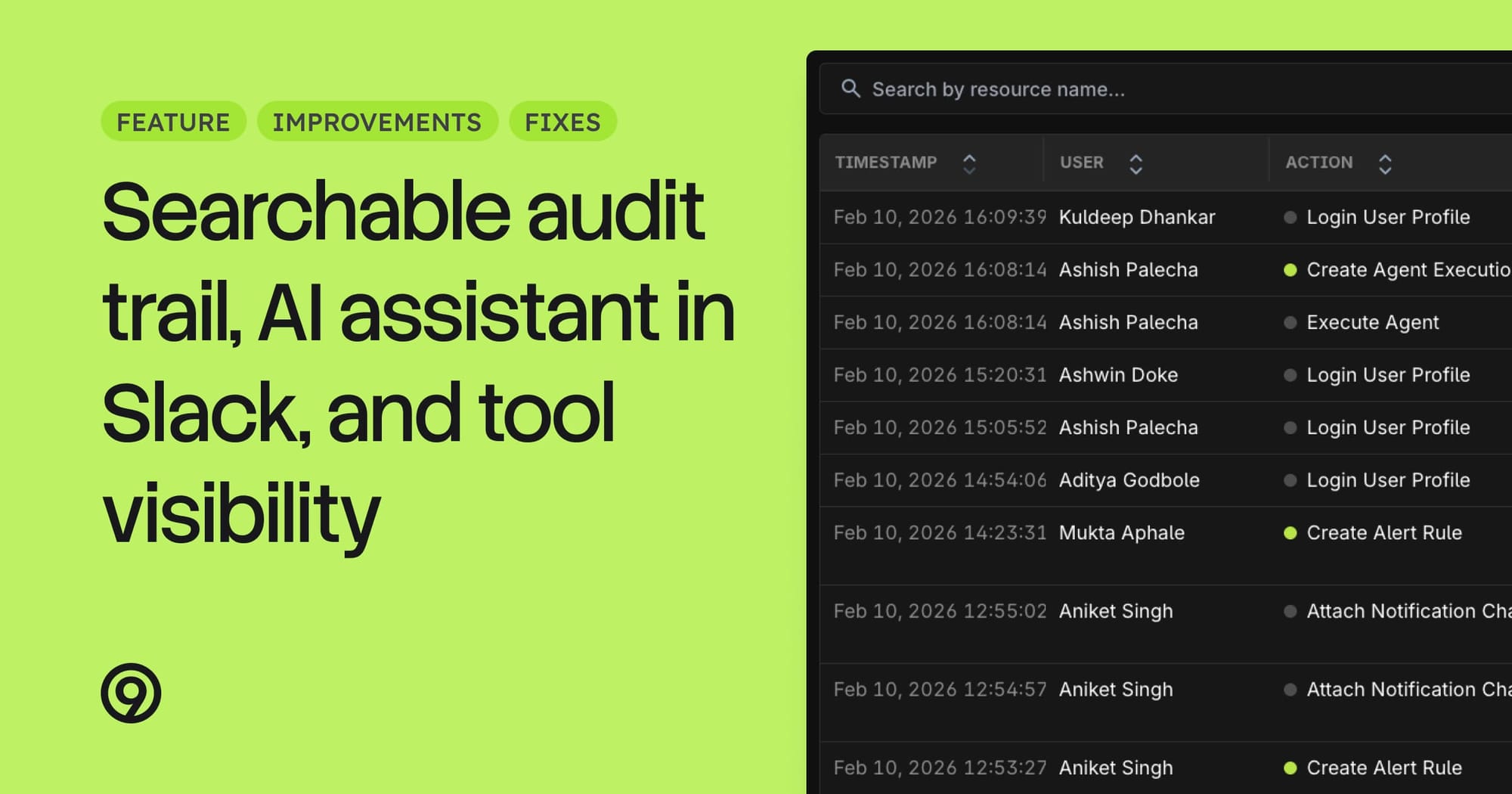Click the gray dot beside Execute Agent
Viewport: 1512px width, 794px height.
tap(1290, 323)
